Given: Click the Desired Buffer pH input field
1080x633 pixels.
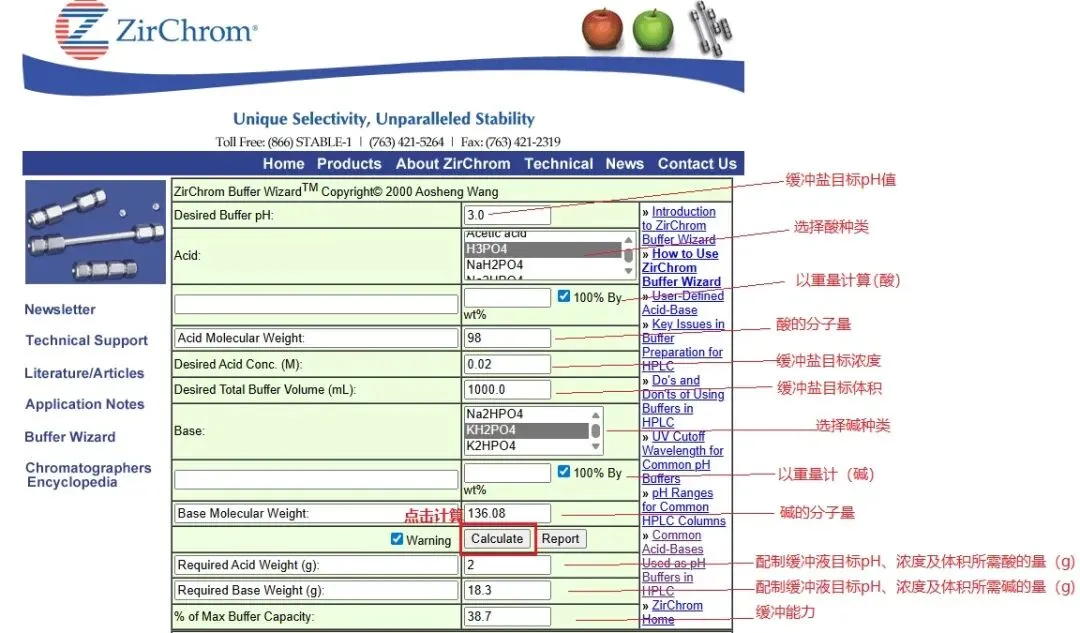Looking at the screenshot, I should (507, 215).
